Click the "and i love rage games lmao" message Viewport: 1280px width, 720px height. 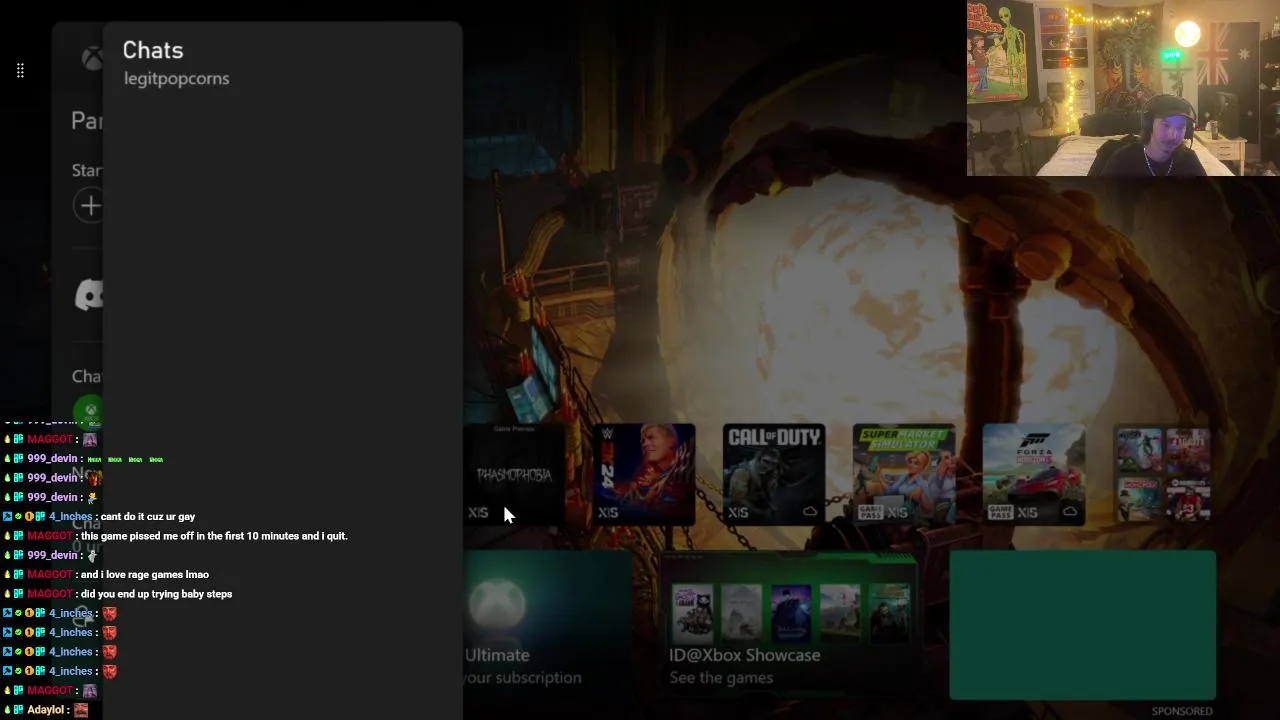point(145,575)
